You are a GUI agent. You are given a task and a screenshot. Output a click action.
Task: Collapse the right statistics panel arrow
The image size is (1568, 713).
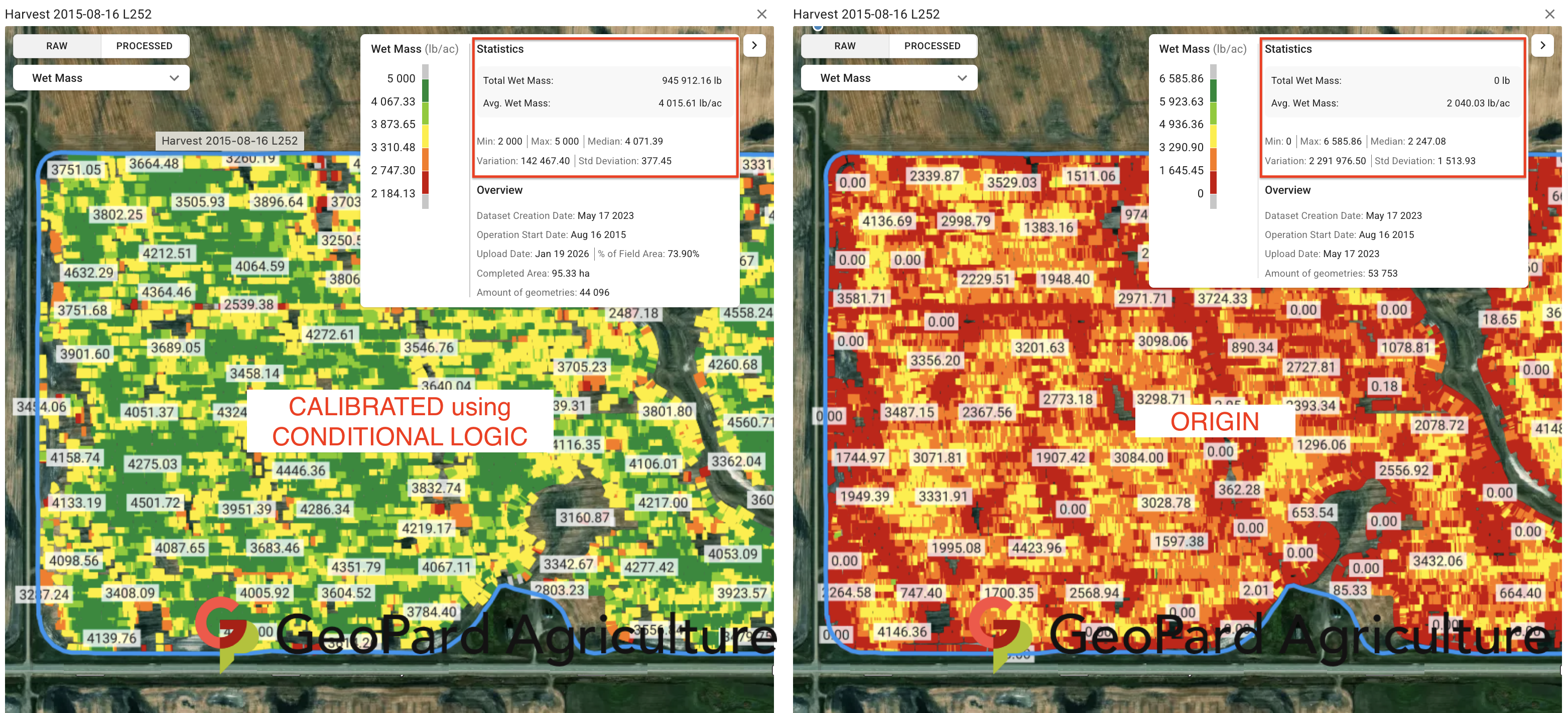pos(1542,45)
